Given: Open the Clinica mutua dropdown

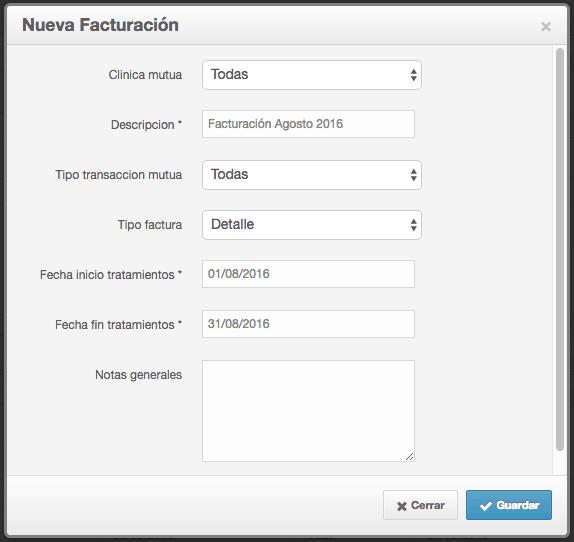Looking at the screenshot, I should 312,75.
